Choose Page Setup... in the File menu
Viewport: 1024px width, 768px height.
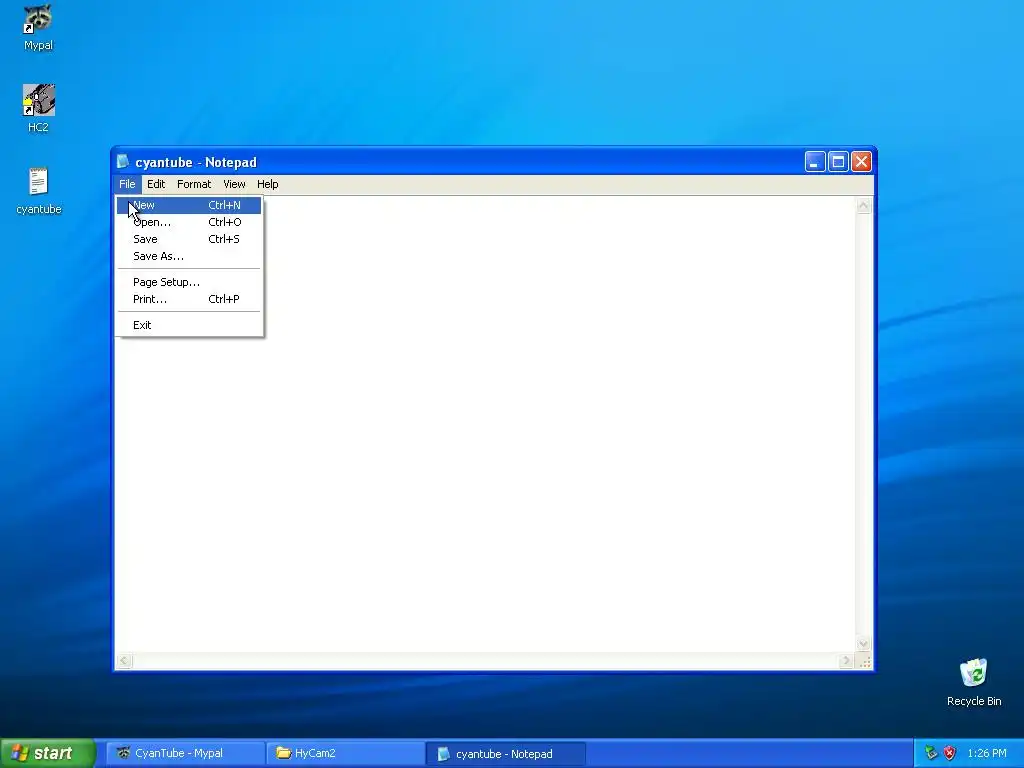click(x=189, y=282)
